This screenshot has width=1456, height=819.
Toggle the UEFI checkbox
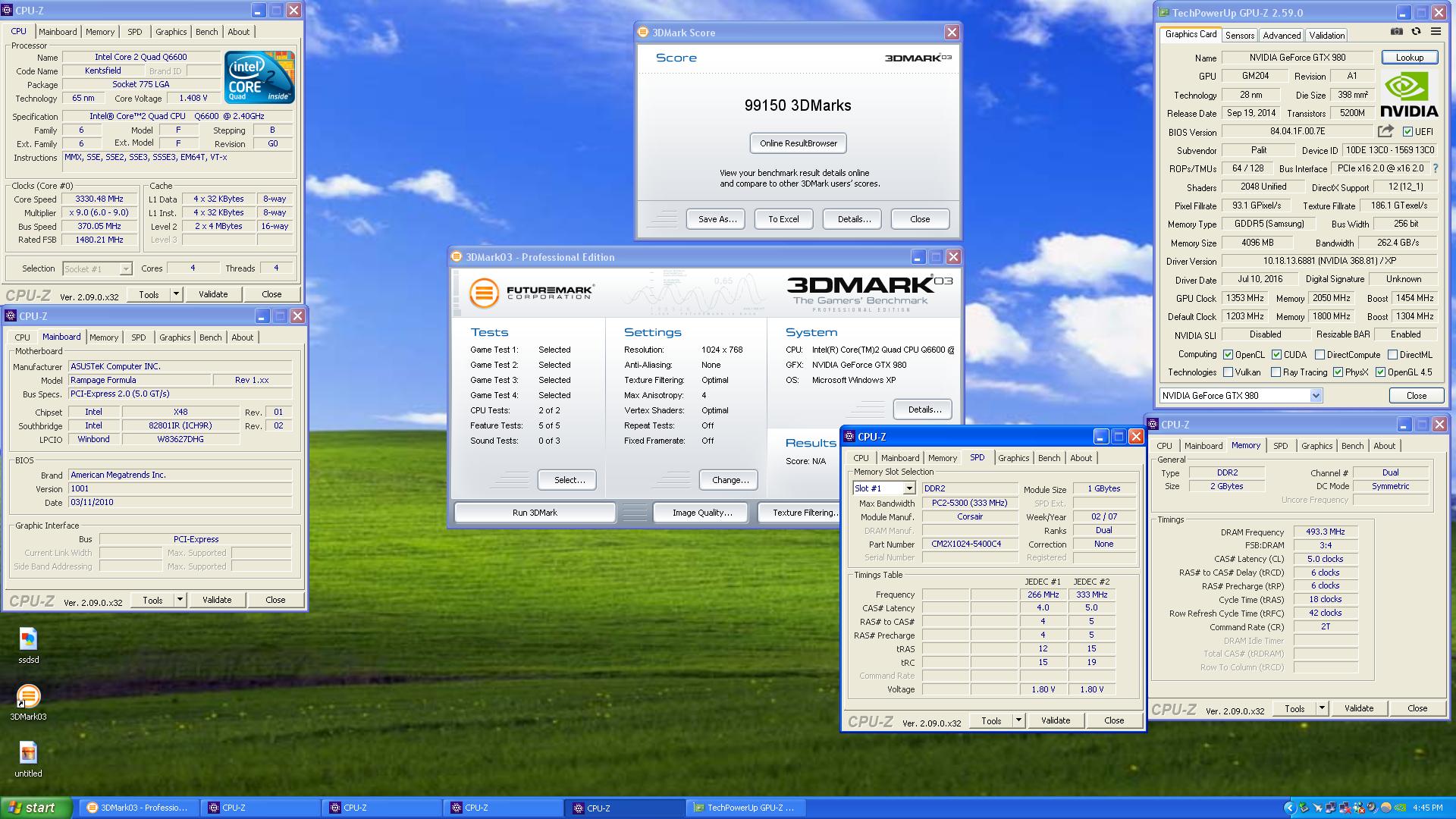[x=1407, y=132]
